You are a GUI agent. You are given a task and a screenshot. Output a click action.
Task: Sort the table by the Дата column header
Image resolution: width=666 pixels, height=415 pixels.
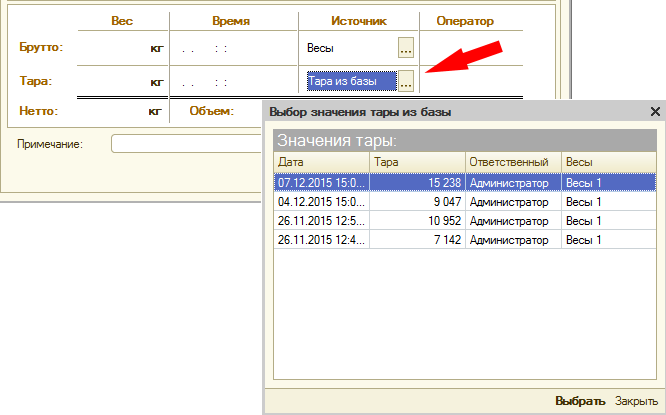coord(318,162)
